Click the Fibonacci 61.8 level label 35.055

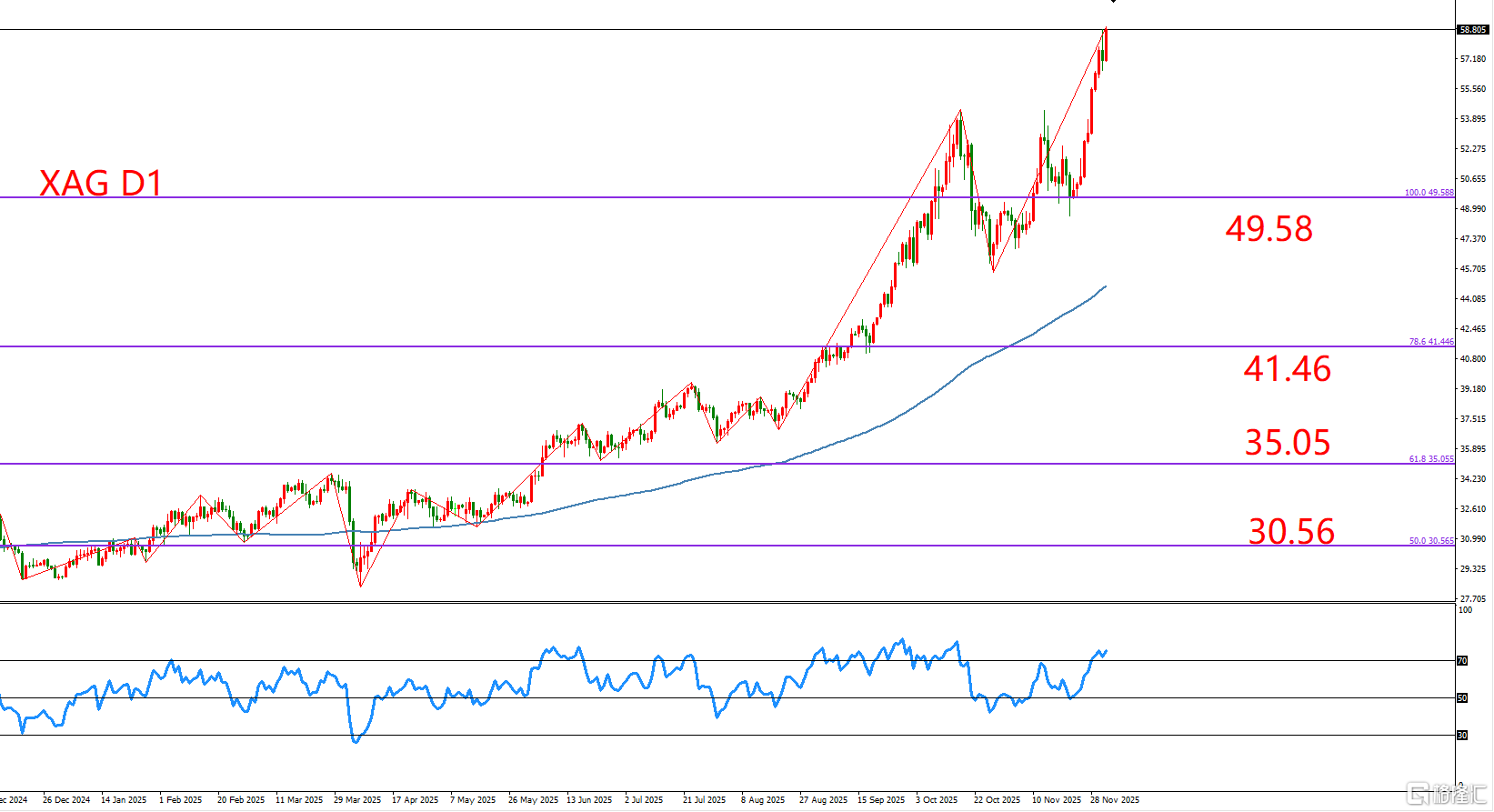point(1430,459)
